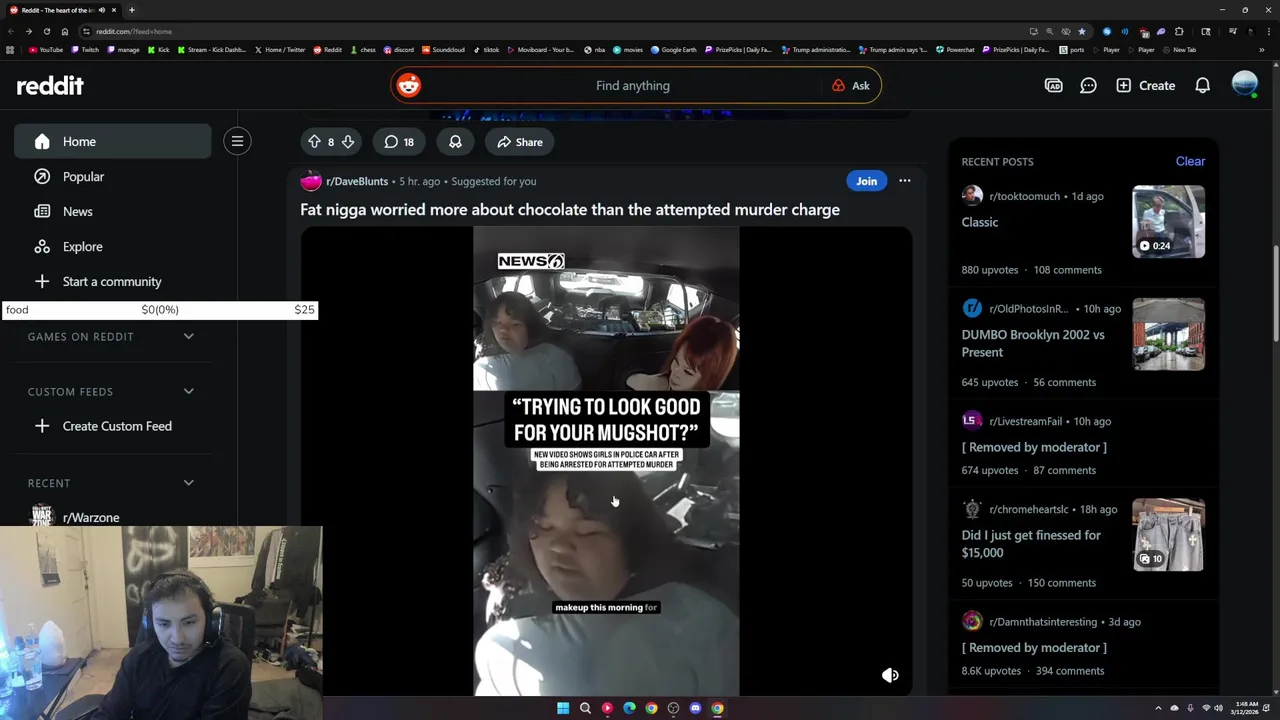Open the post overflow menu (three dots)

(904, 181)
